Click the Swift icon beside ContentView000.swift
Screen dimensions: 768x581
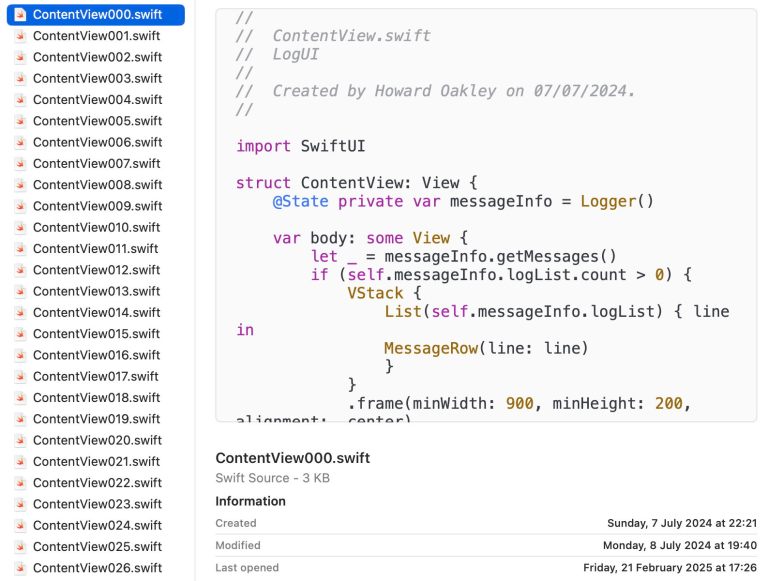pyautogui.click(x=20, y=15)
